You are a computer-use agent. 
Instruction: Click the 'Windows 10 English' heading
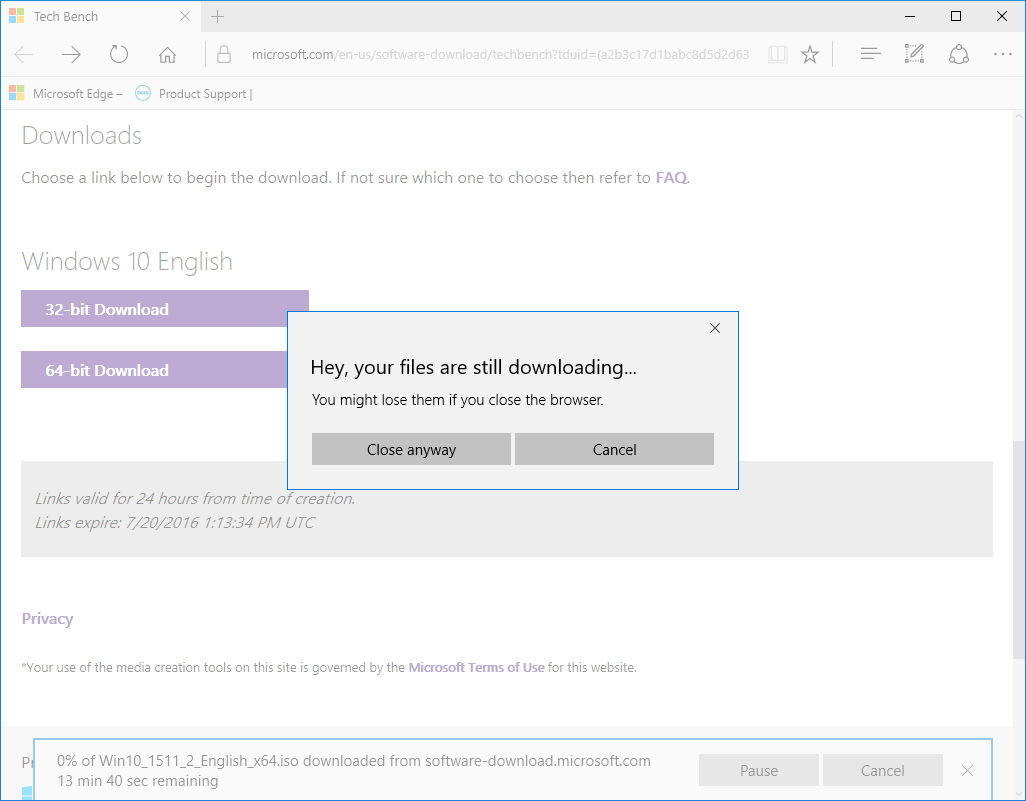[127, 261]
